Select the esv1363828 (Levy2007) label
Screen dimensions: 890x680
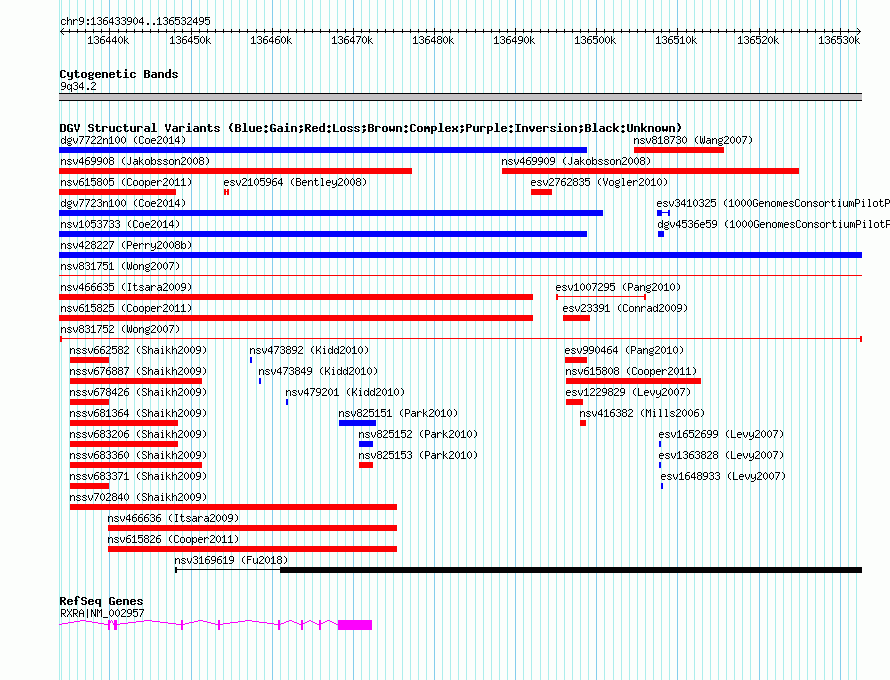click(721, 455)
